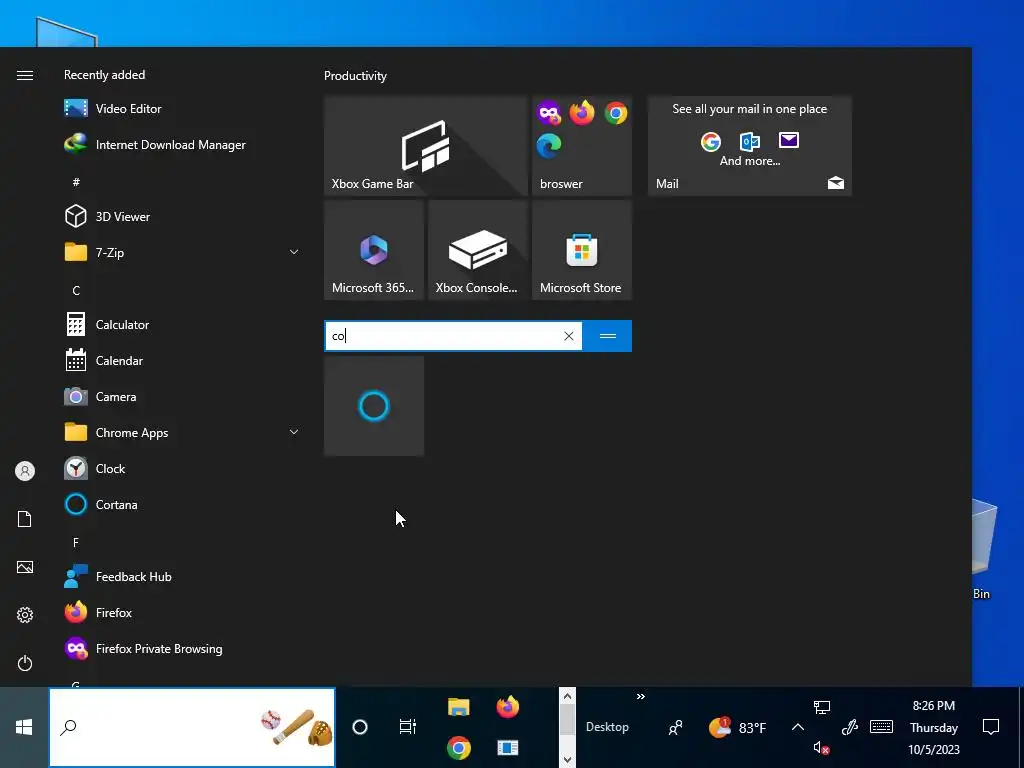Expand the Chrome Apps folder chevron
This screenshot has width=1024, height=768.
[294, 432]
